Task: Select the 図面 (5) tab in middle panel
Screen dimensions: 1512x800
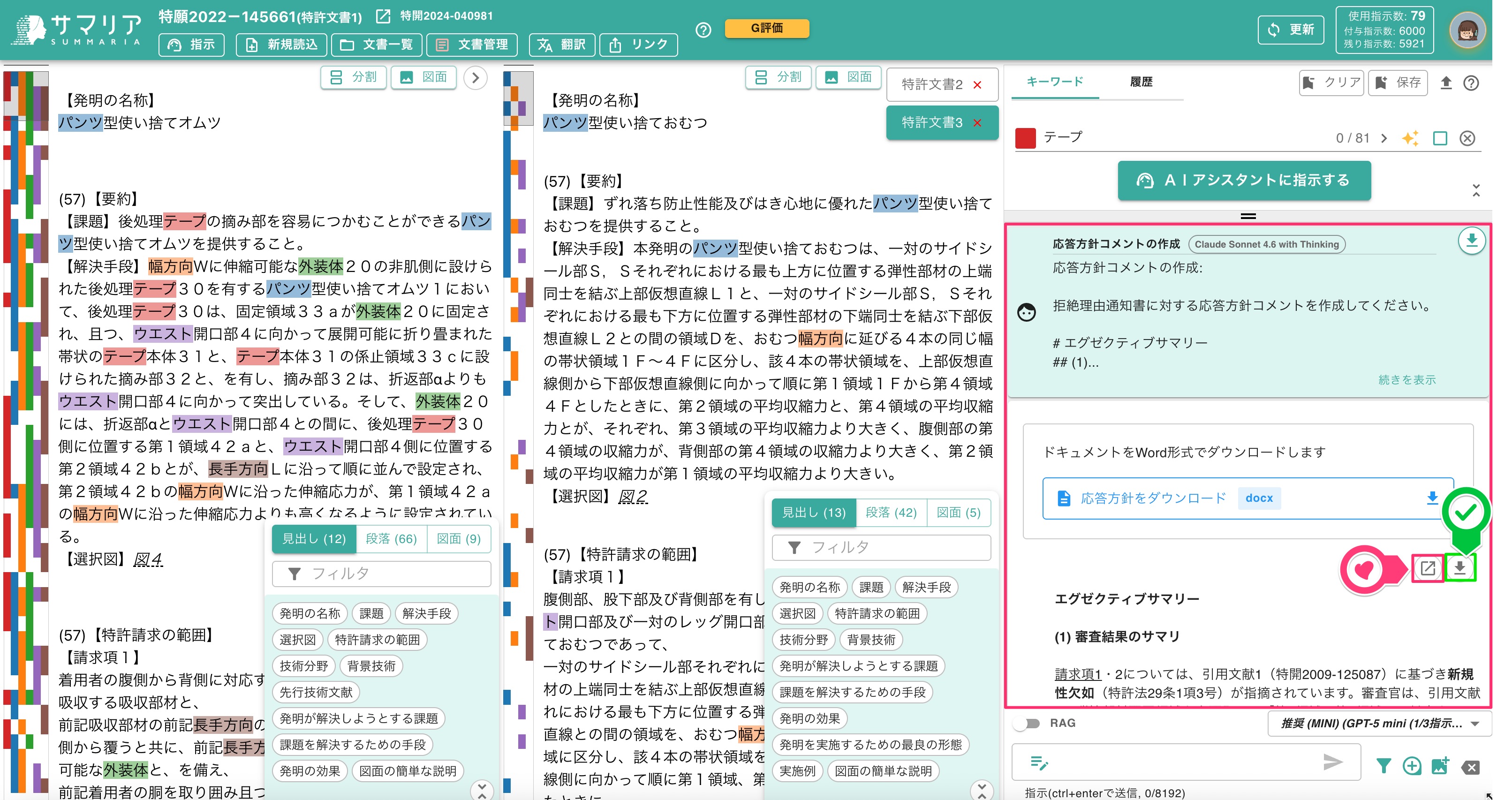Action: click(x=959, y=513)
